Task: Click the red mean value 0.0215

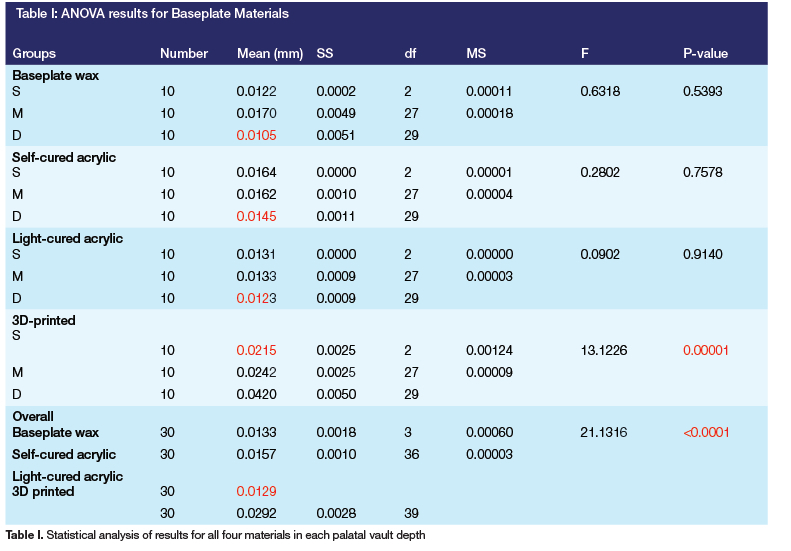Action: coord(256,350)
